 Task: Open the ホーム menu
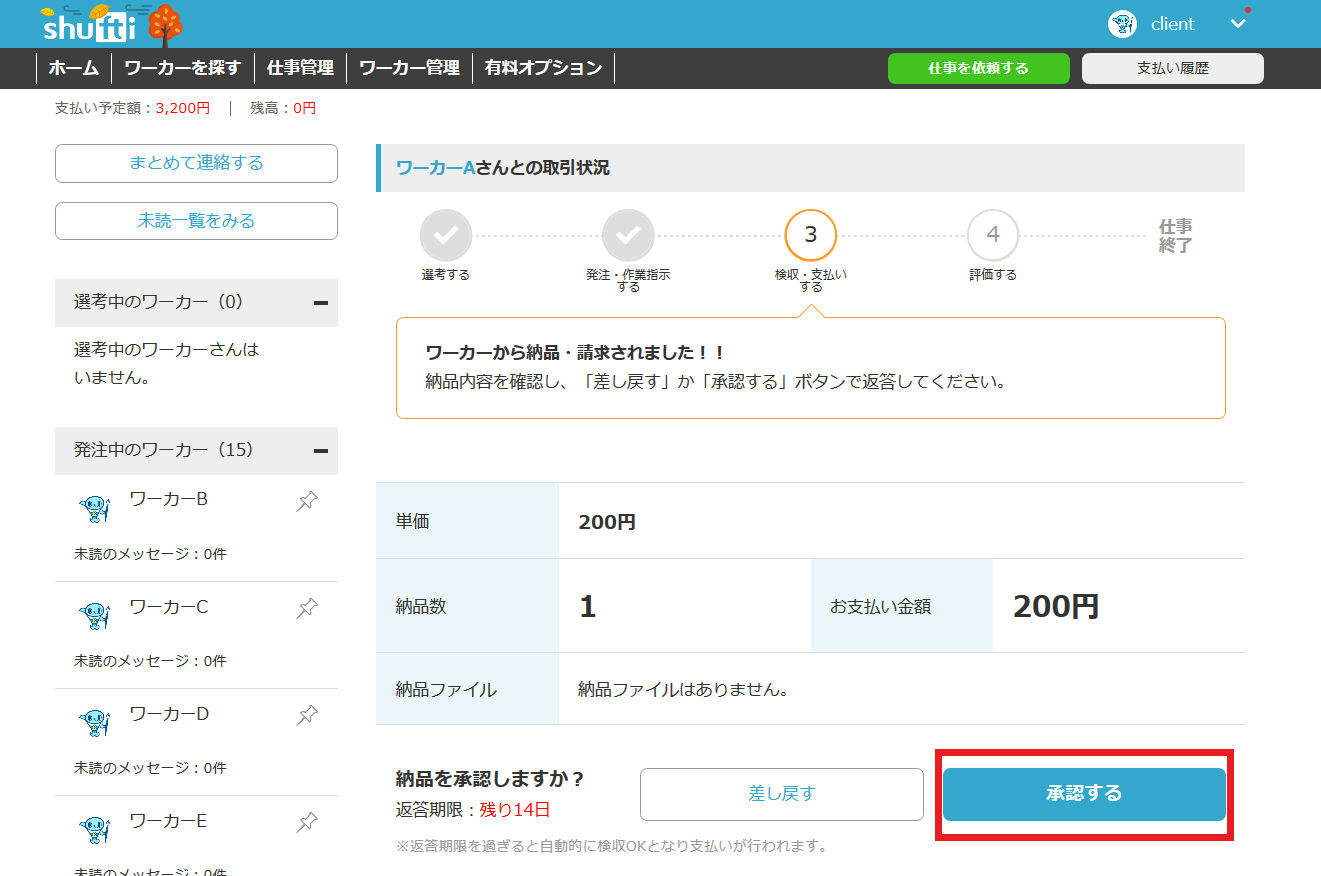(74, 68)
